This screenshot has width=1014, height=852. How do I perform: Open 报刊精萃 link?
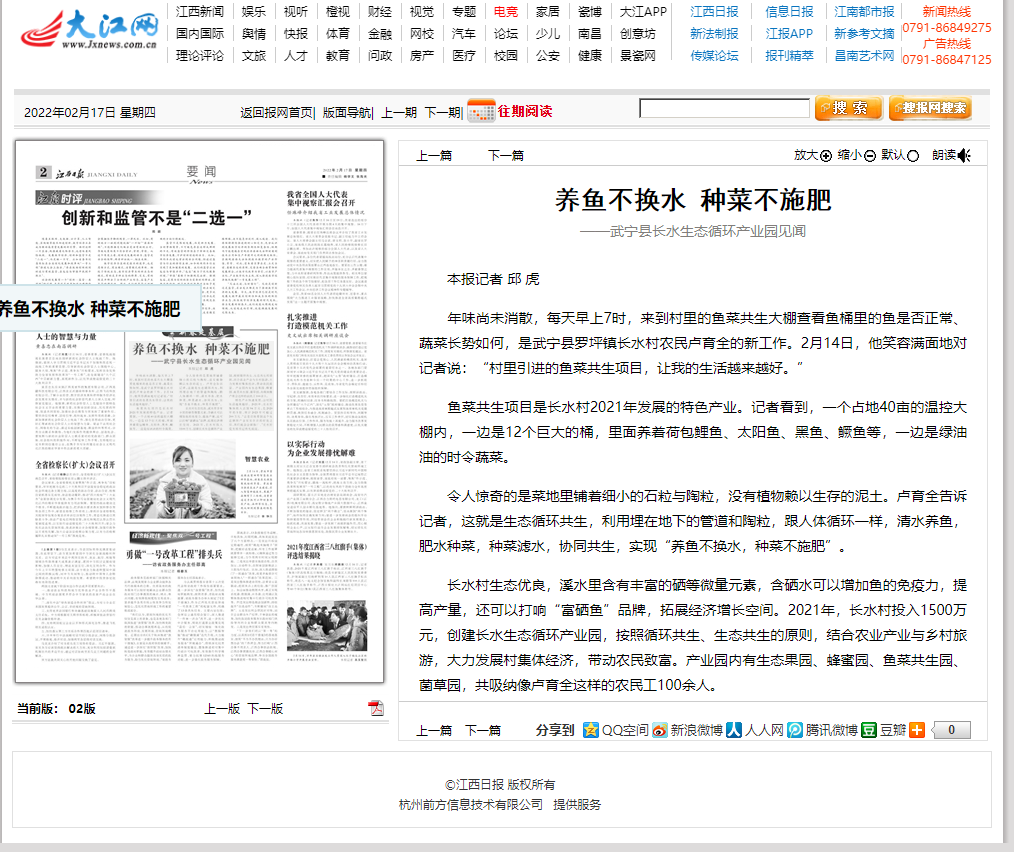[x=789, y=56]
